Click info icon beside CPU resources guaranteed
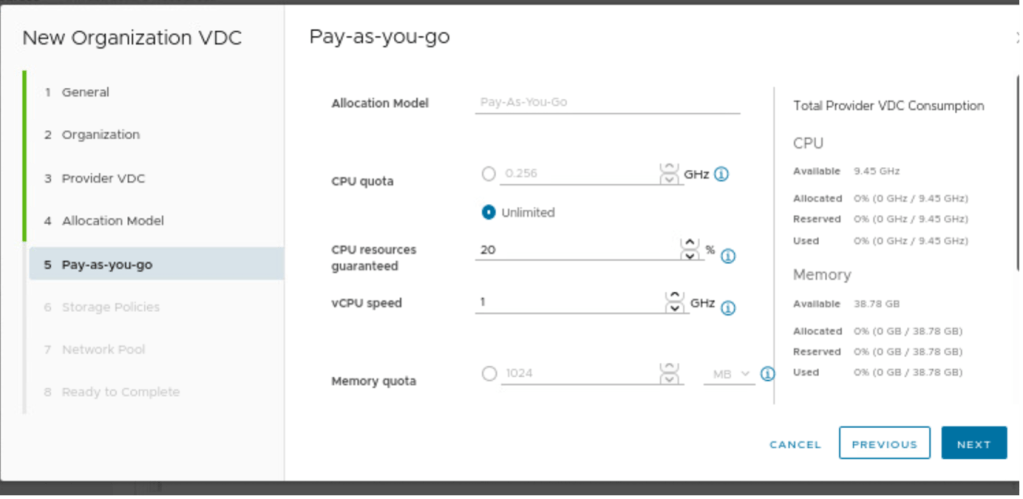Image resolution: width=1023 pixels, height=499 pixels. coord(728,256)
